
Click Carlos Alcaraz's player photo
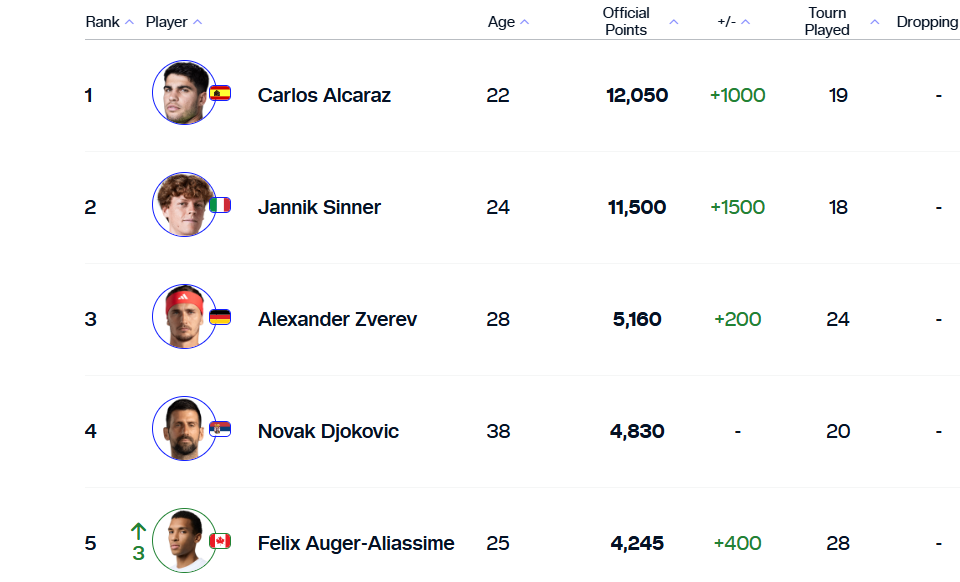point(184,93)
